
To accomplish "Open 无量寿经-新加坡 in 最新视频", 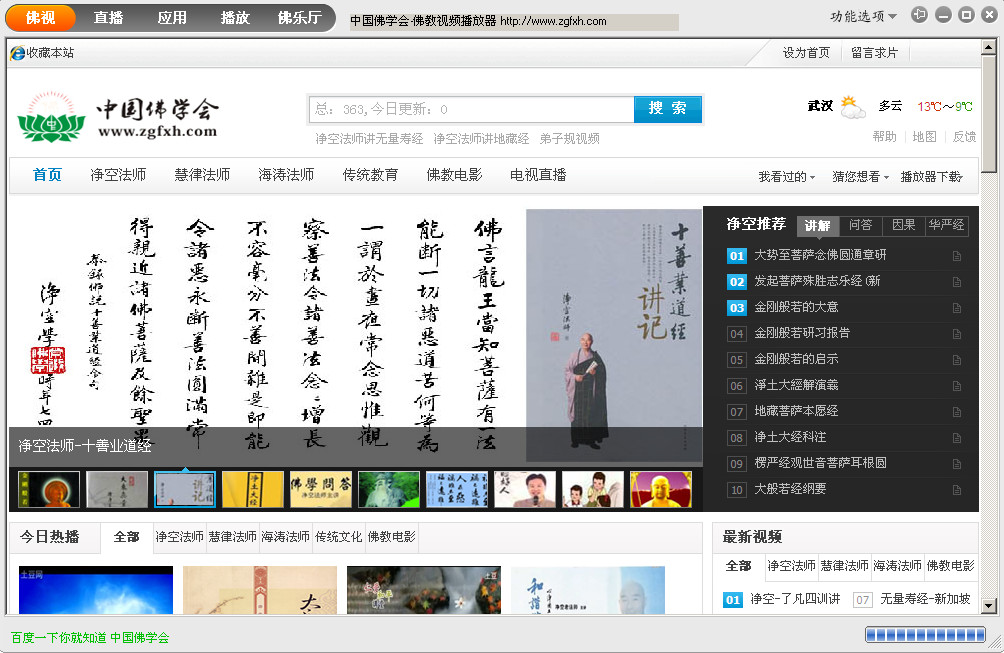I will [925, 599].
